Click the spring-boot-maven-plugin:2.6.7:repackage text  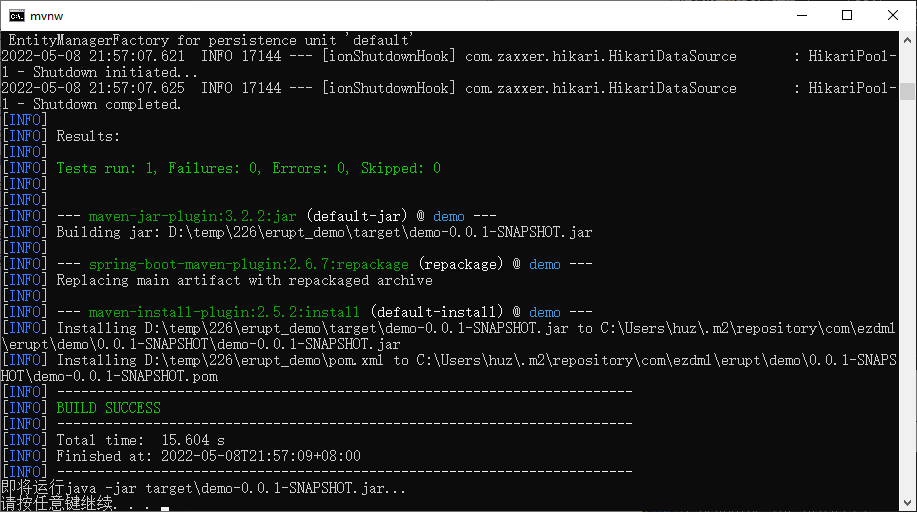click(249, 264)
